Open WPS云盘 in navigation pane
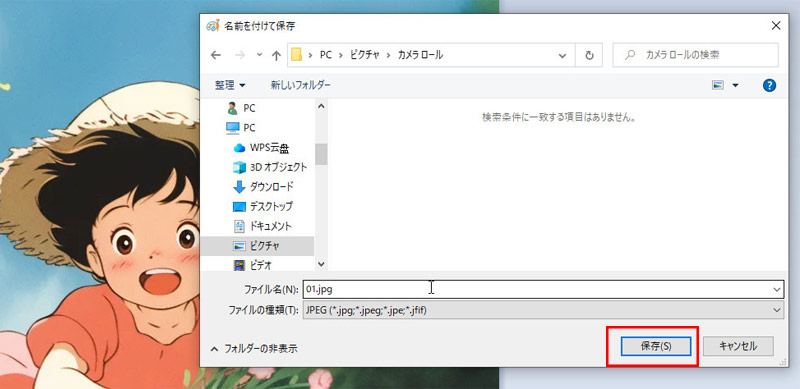 [261, 148]
